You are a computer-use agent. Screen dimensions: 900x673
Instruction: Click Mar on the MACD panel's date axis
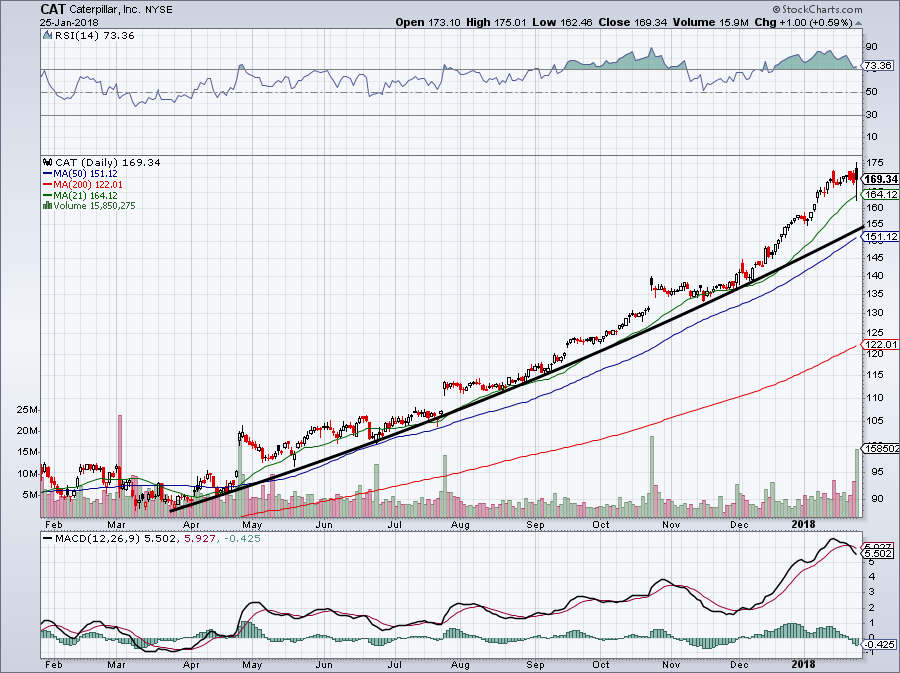coord(117,665)
